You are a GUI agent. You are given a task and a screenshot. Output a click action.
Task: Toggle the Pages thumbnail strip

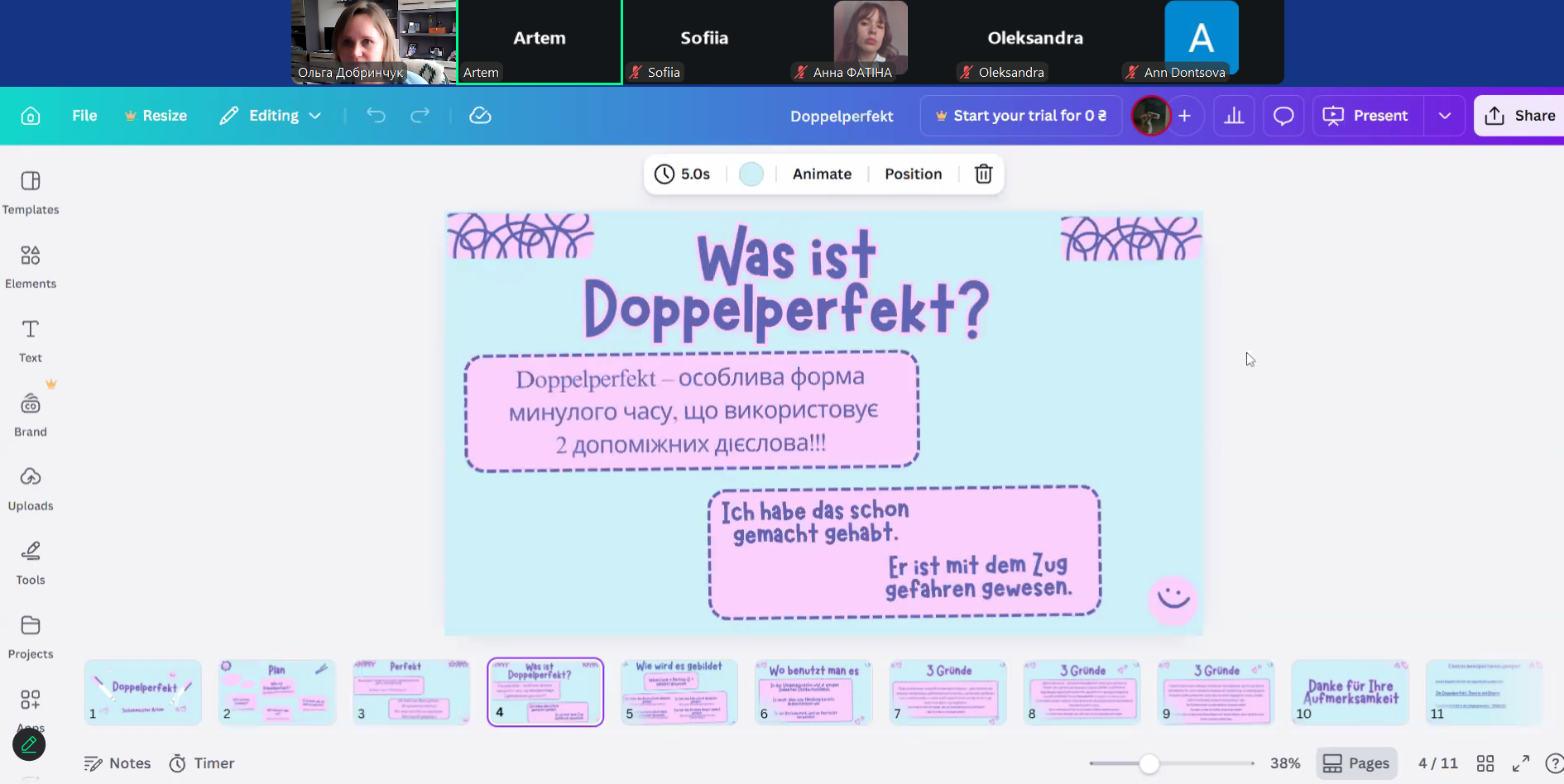[1356, 763]
